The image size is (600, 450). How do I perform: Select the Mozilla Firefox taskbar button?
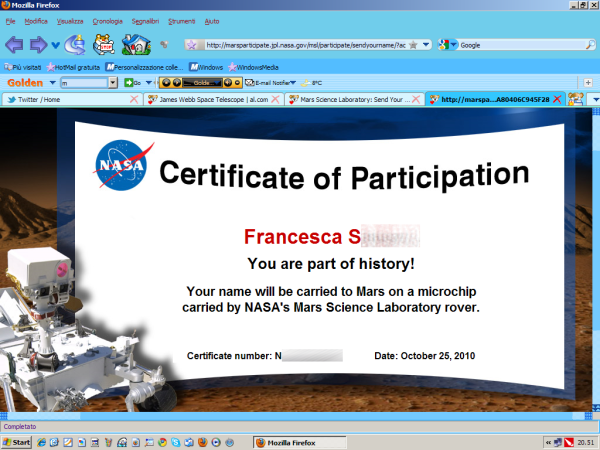[299, 443]
